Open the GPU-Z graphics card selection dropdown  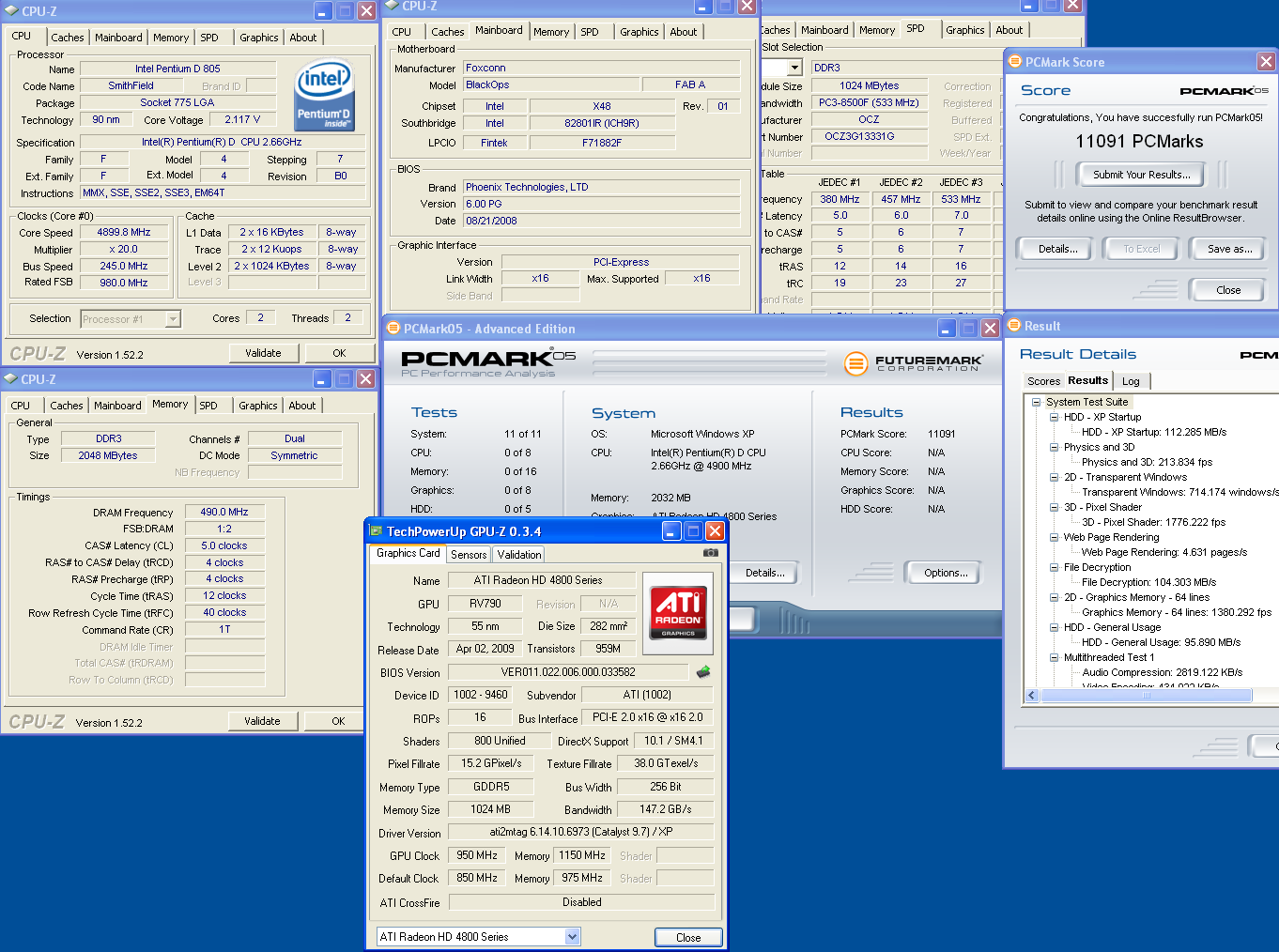point(572,937)
